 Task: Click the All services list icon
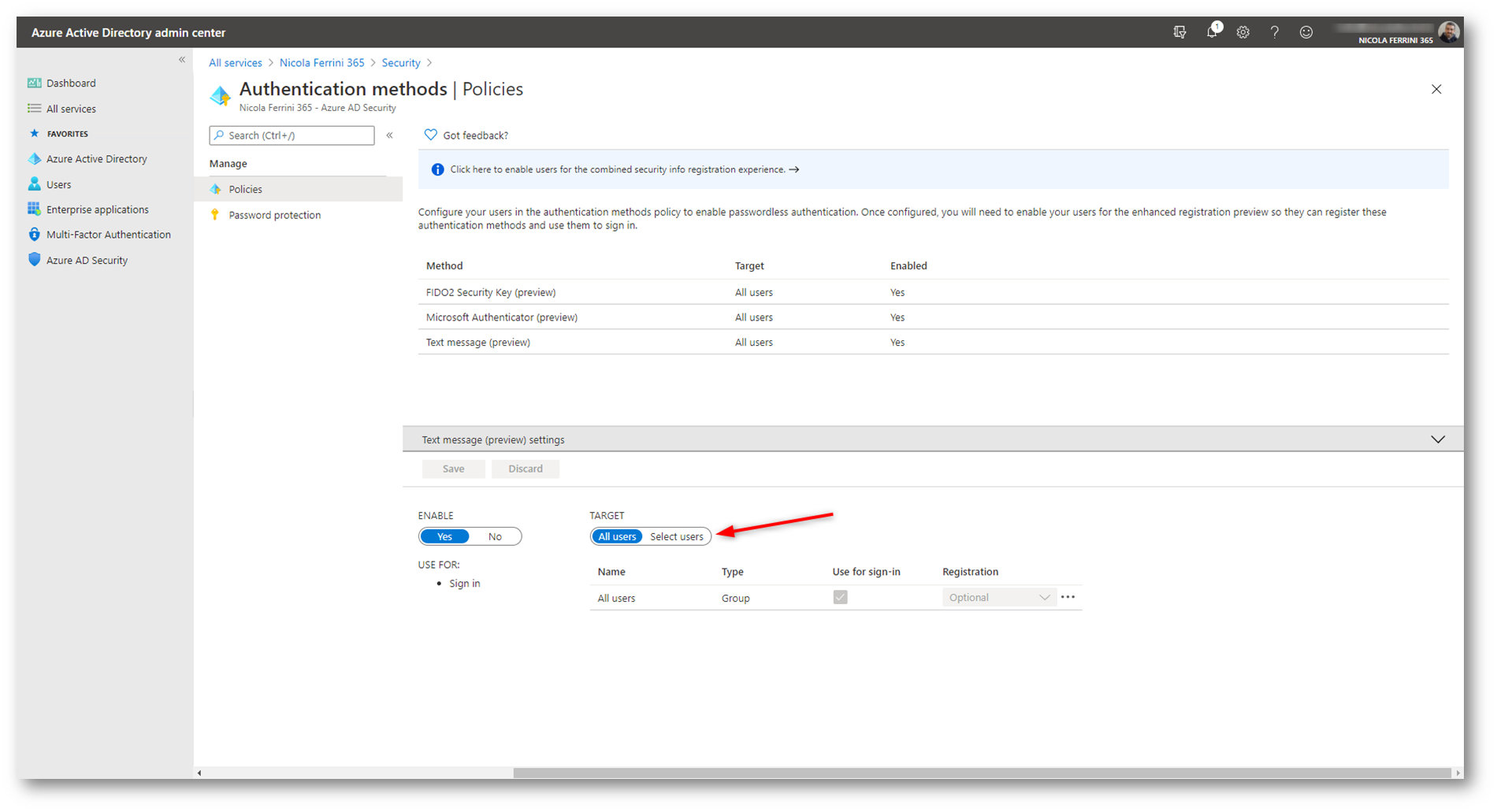pyautogui.click(x=34, y=109)
